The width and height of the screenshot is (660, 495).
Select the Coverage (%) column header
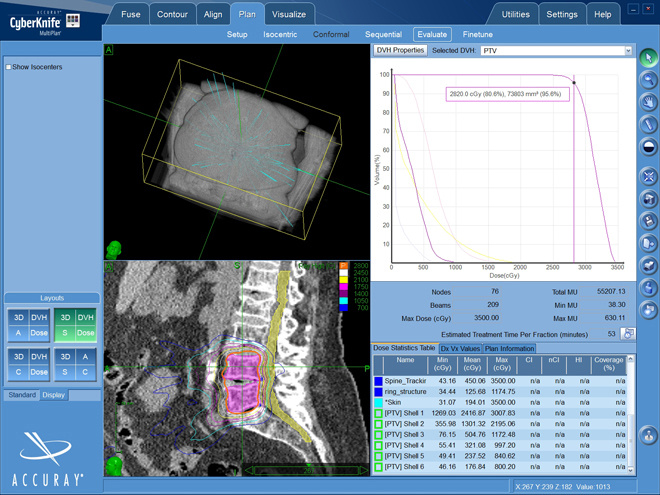[609, 364]
